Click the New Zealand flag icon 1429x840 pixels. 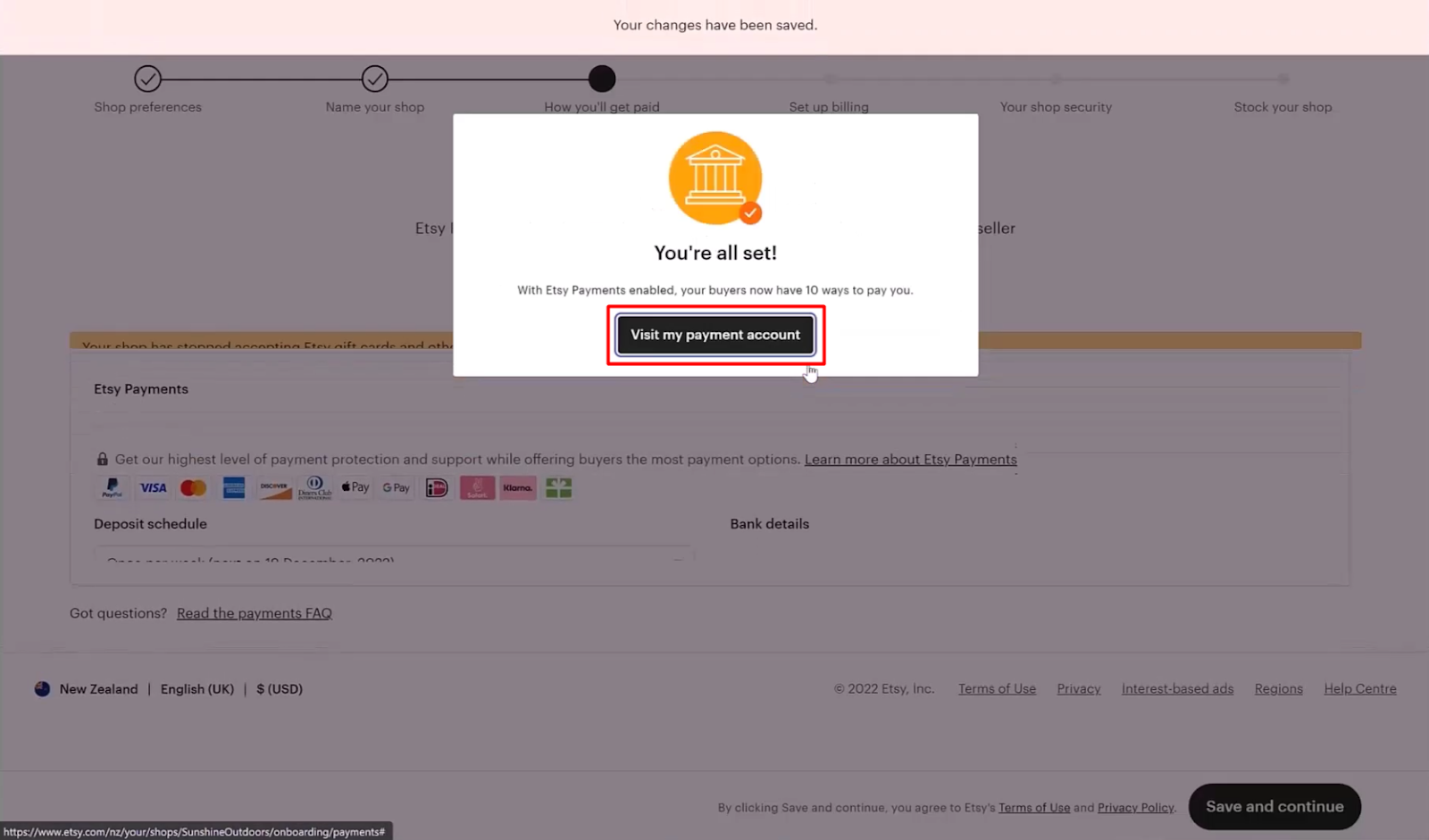tap(42, 689)
